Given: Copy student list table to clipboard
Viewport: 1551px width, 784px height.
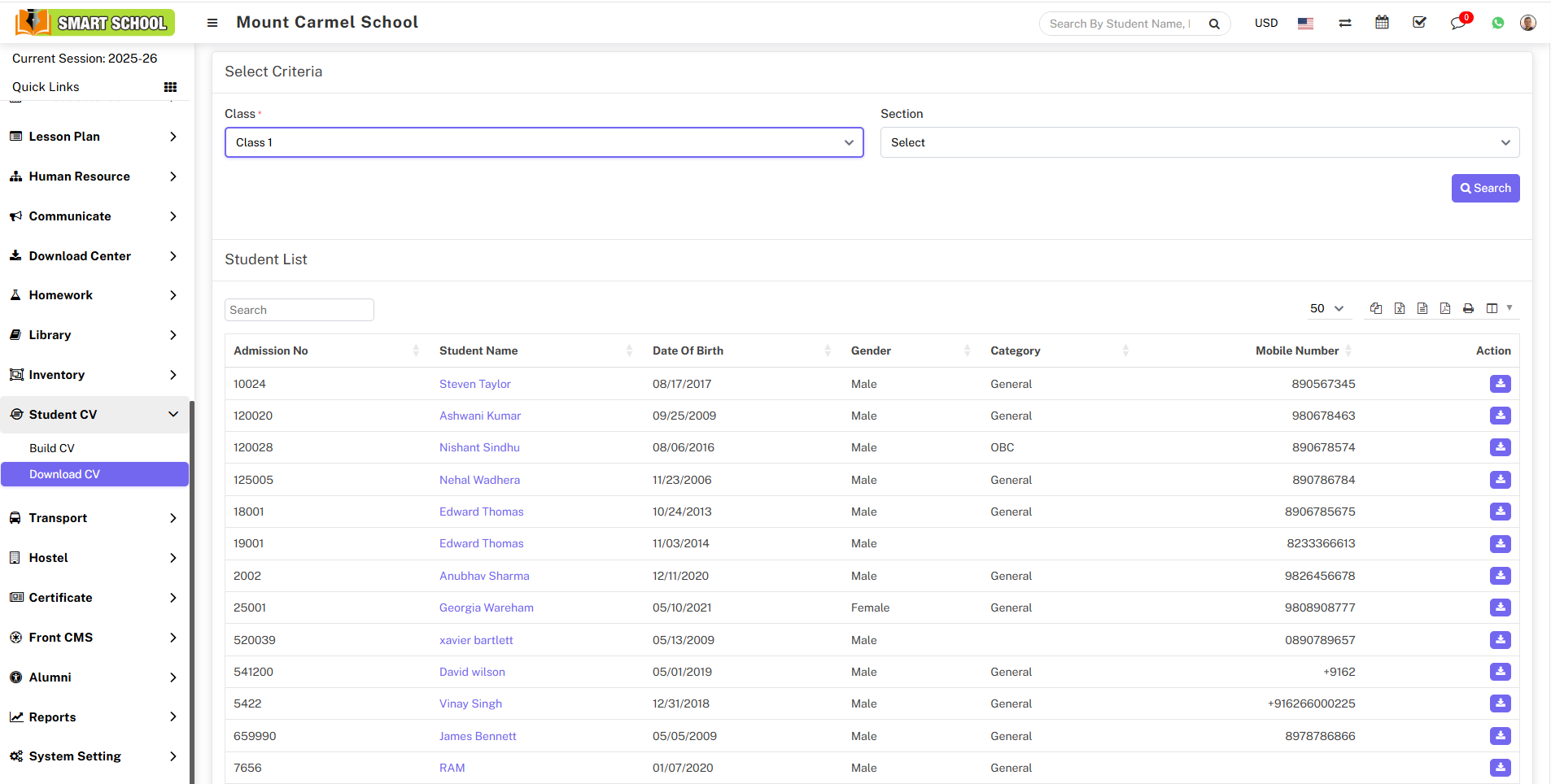Looking at the screenshot, I should pos(1376,308).
